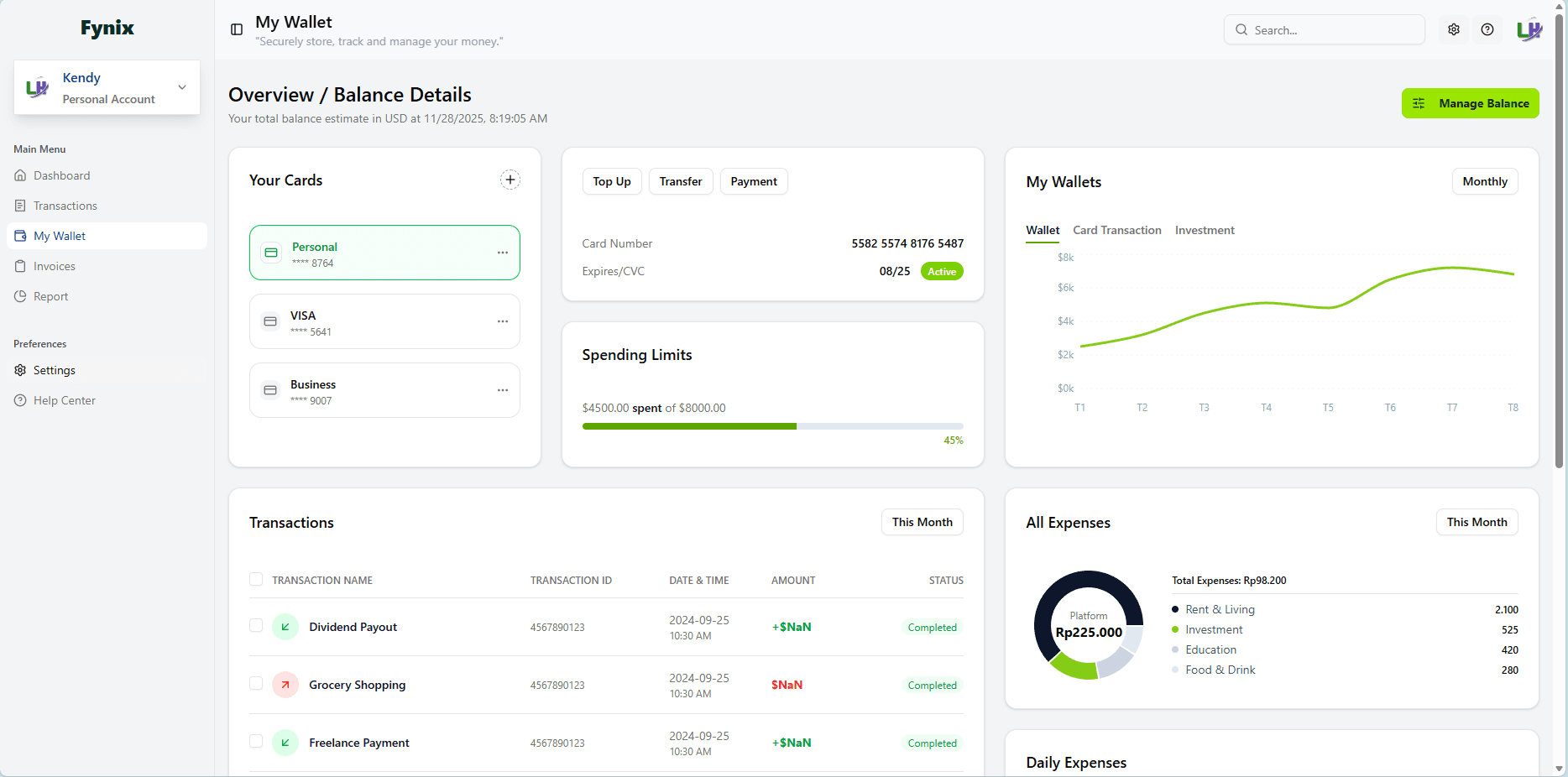Click into the Search field

[1325, 29]
